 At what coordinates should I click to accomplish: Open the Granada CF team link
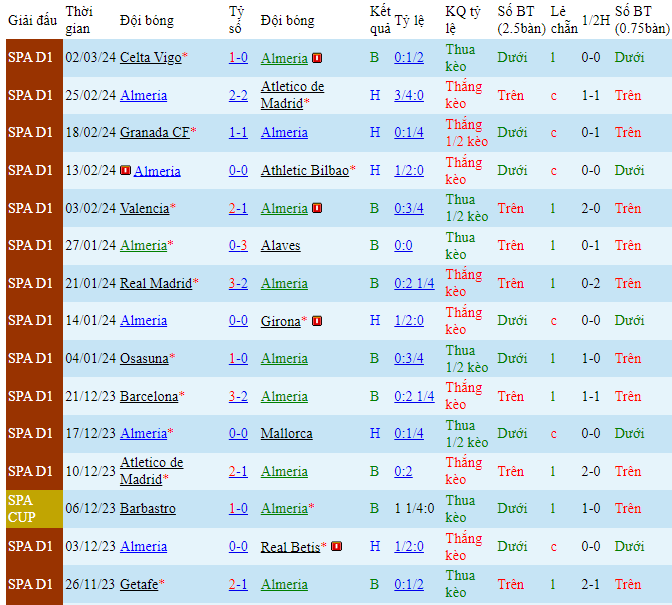click(x=154, y=133)
